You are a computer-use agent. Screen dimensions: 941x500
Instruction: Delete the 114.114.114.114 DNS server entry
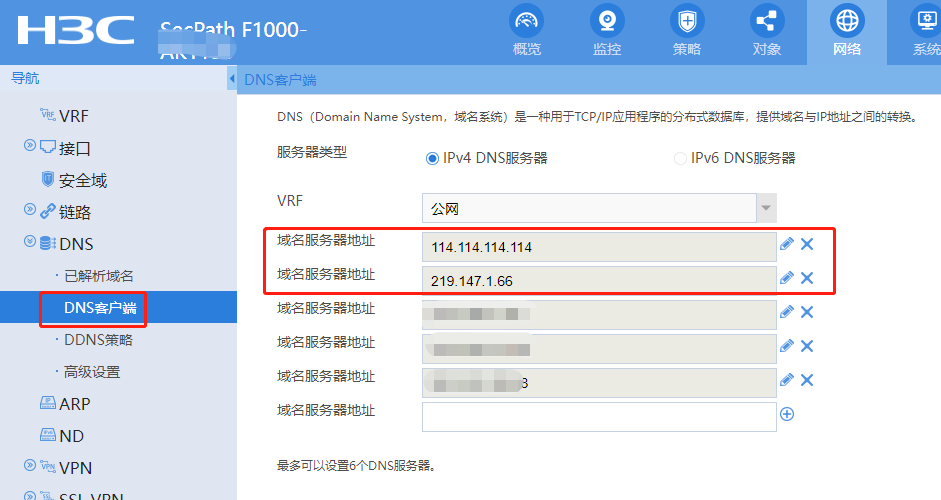click(807, 244)
